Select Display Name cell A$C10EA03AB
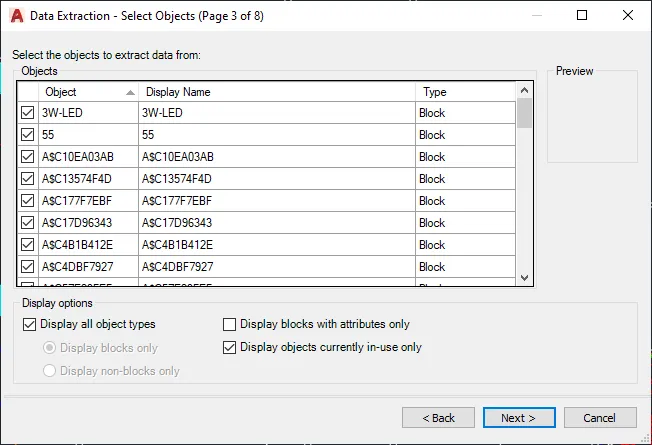The width and height of the screenshot is (652, 445). pos(277,157)
